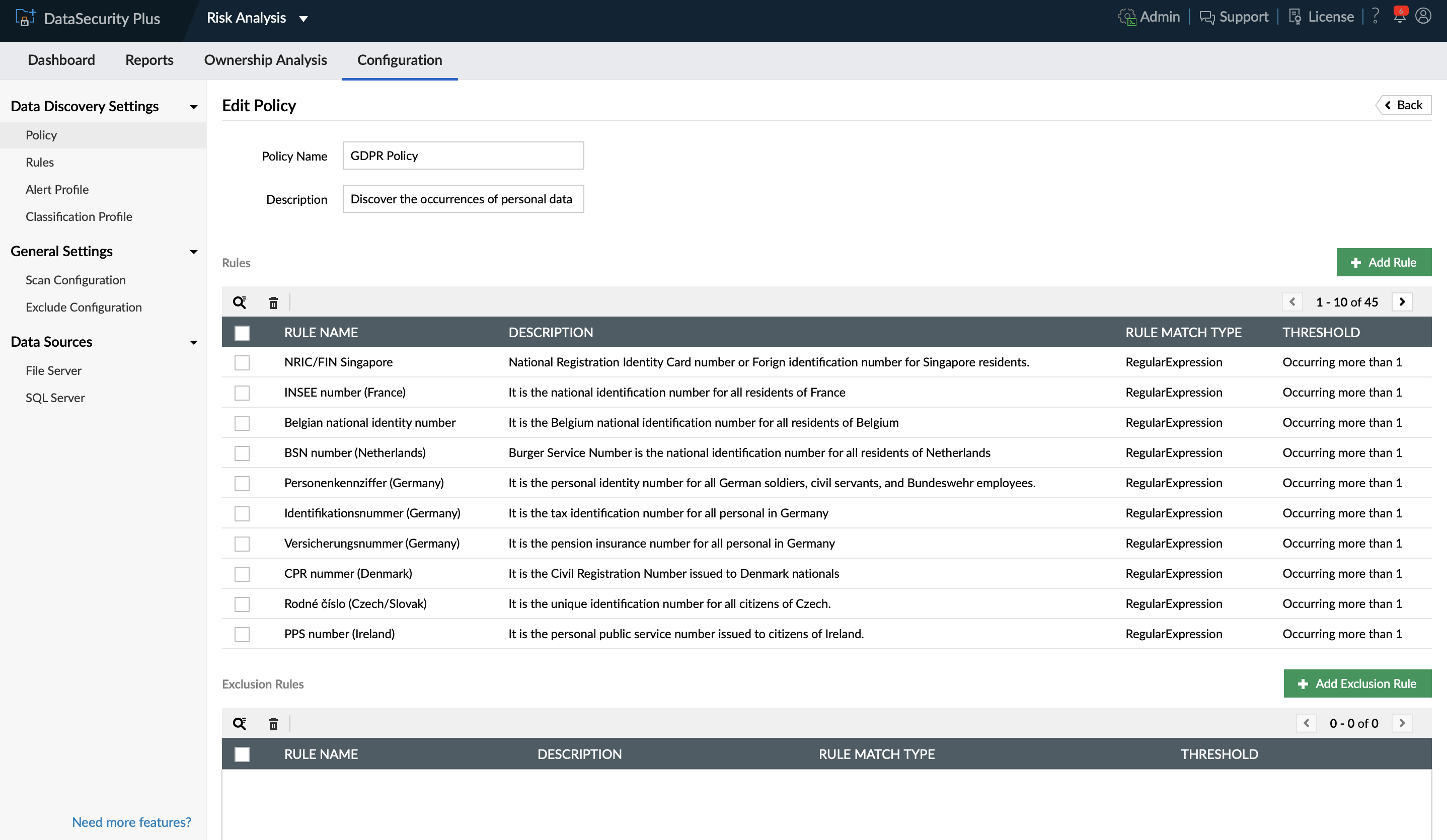The height and width of the screenshot is (840, 1447).
Task: Check the NRIC/FIN Singapore rule checkbox
Action: coord(242,363)
